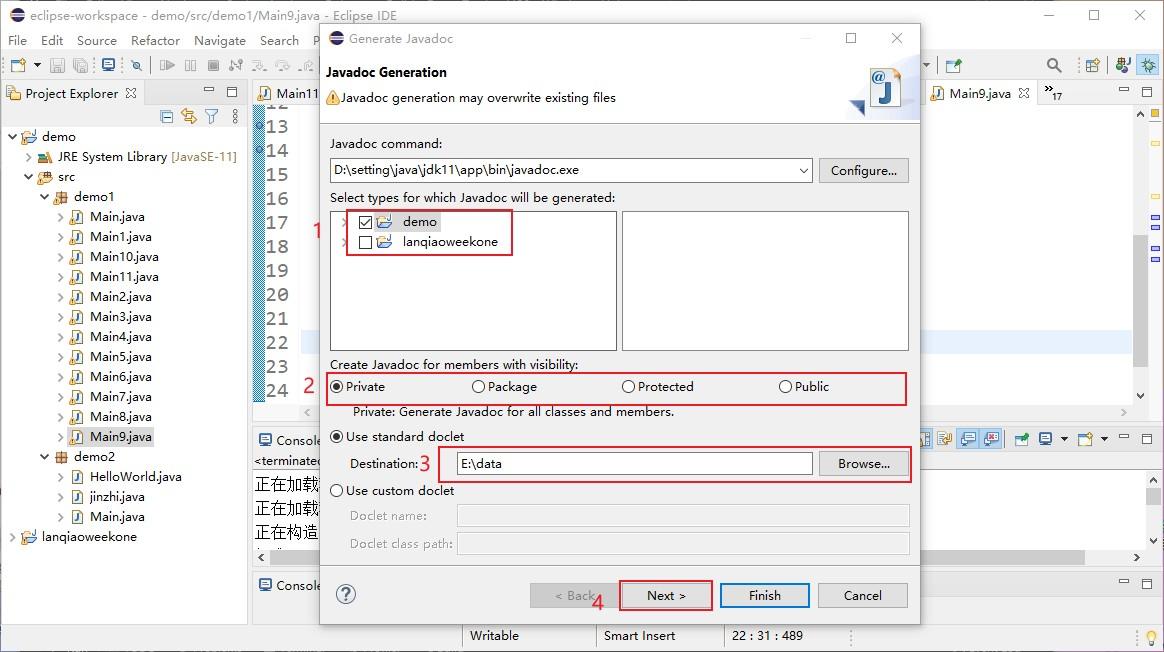Click the Open Console monitor toolbar icon

[x=108, y=65]
